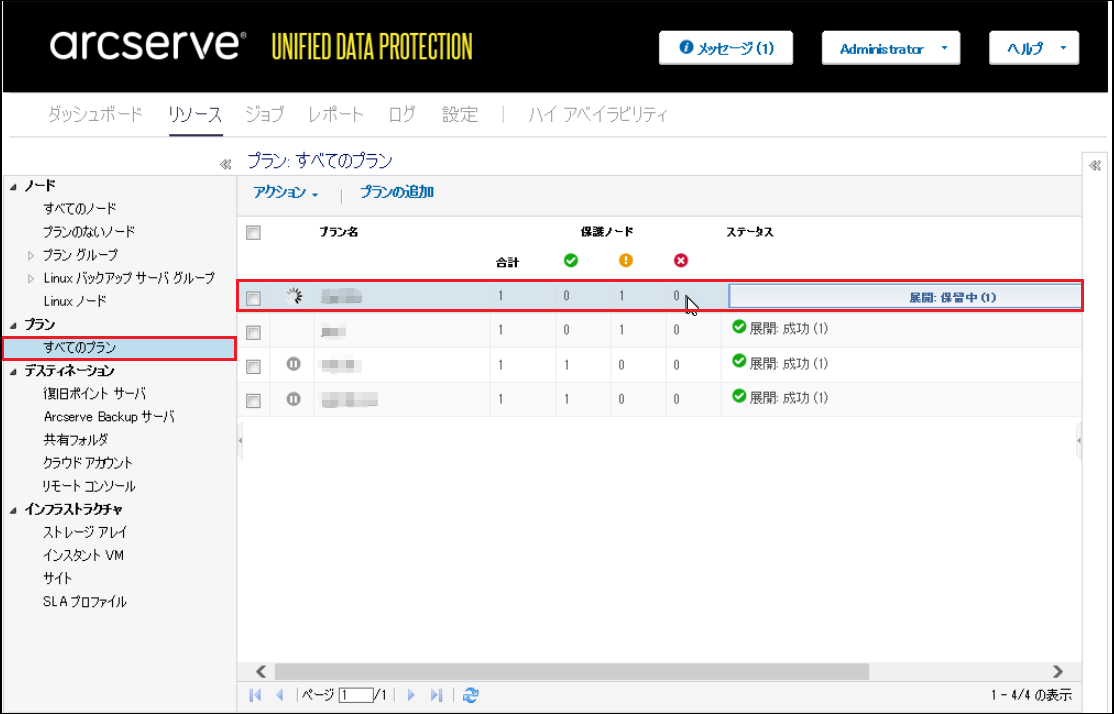The width and height of the screenshot is (1114, 714).
Task: Select すべてのノード in the tree
Action: tap(80, 209)
